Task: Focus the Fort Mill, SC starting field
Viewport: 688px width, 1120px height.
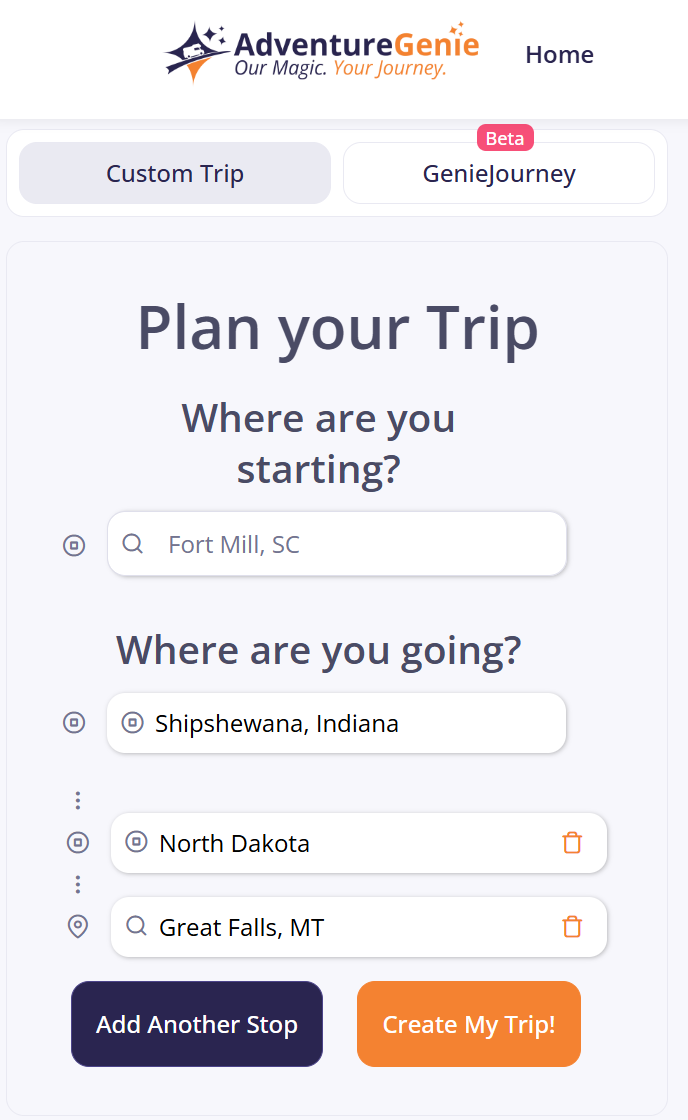Action: click(x=350, y=544)
